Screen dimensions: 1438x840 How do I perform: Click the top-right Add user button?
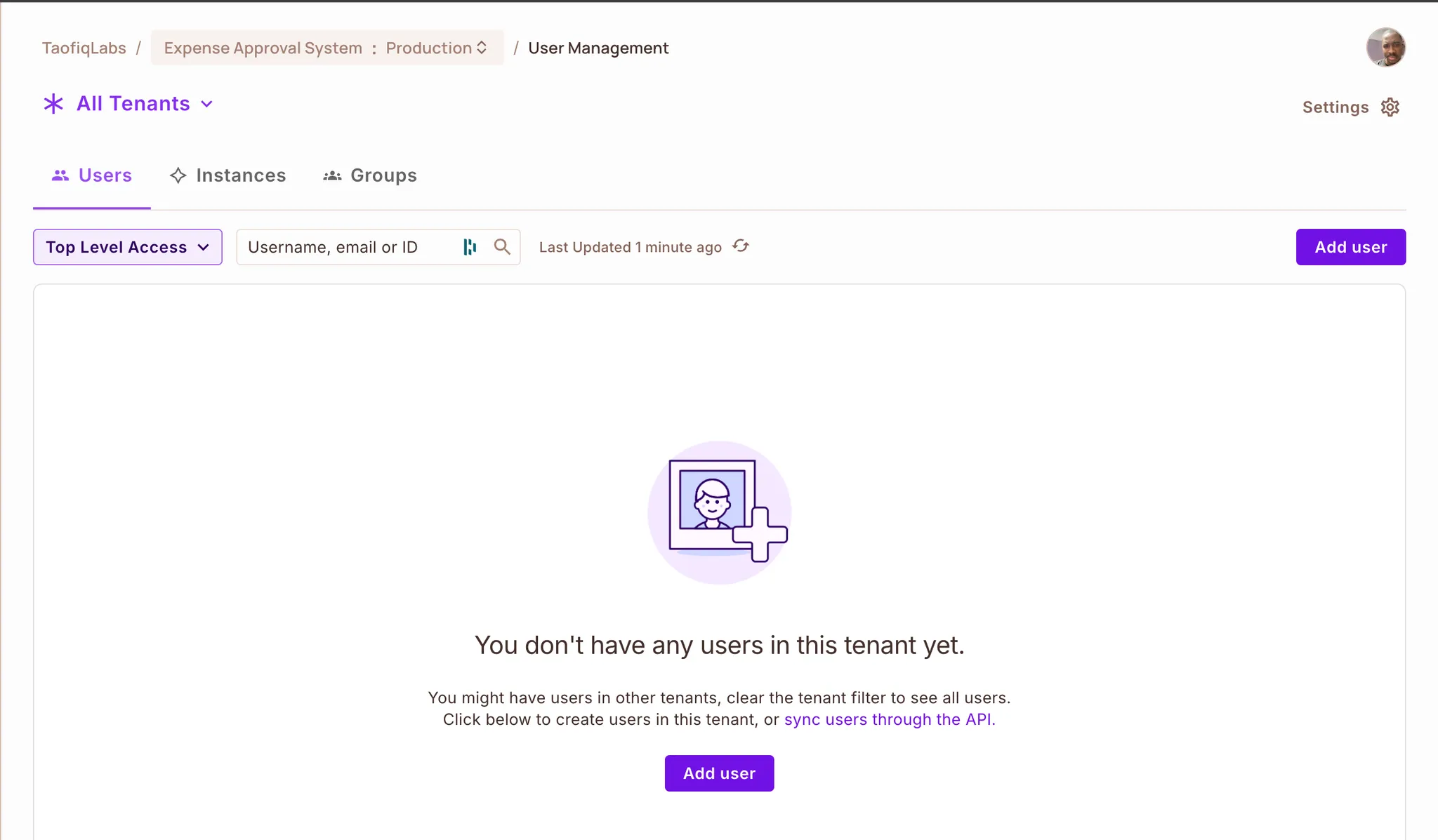point(1350,247)
